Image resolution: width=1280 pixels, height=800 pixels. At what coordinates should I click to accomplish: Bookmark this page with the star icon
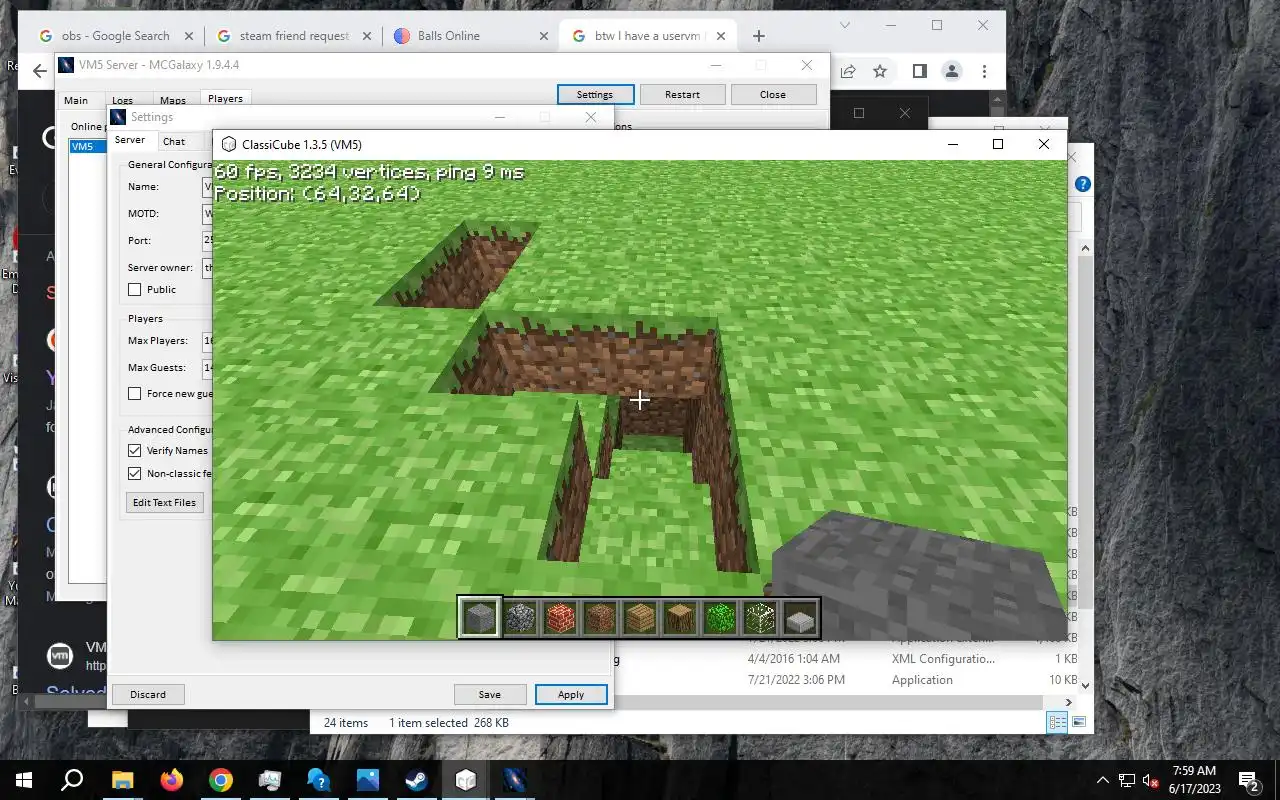coord(880,71)
